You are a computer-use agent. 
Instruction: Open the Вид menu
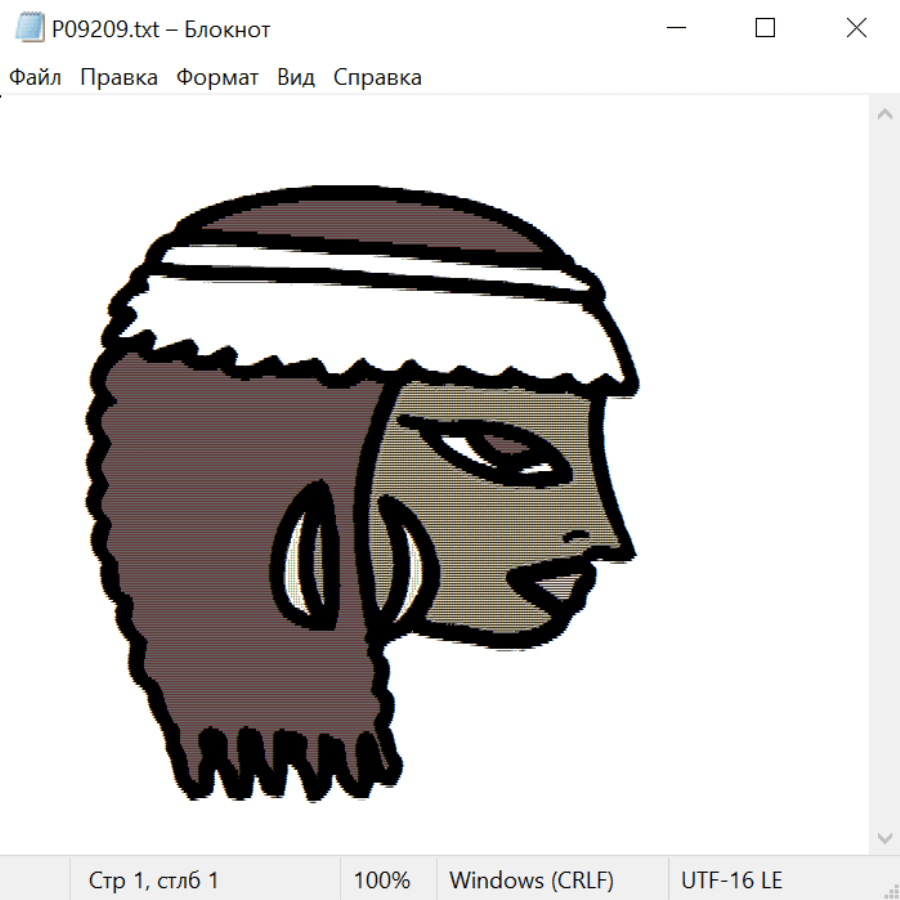pos(296,78)
